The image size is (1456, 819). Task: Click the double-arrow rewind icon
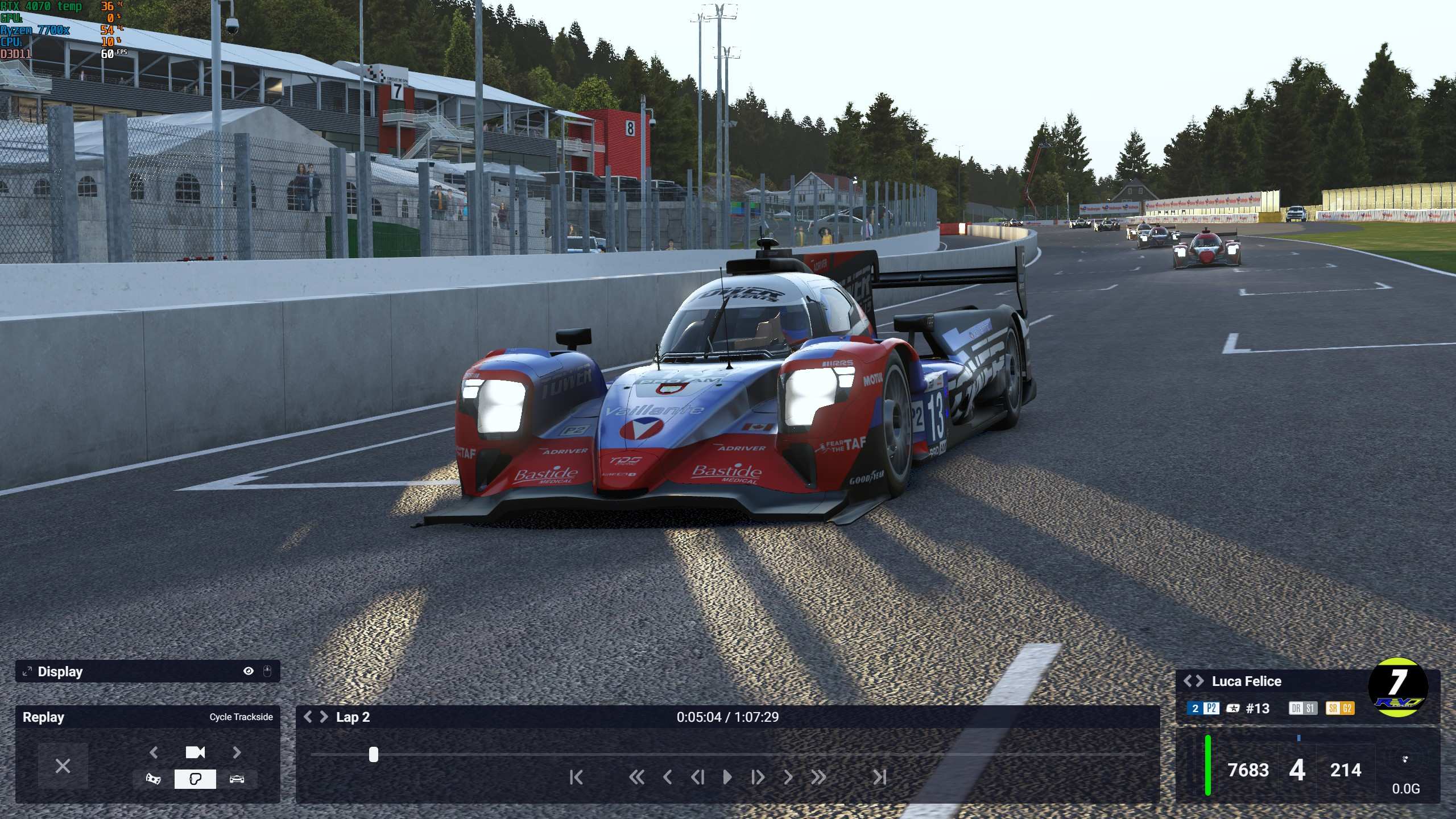point(636,777)
